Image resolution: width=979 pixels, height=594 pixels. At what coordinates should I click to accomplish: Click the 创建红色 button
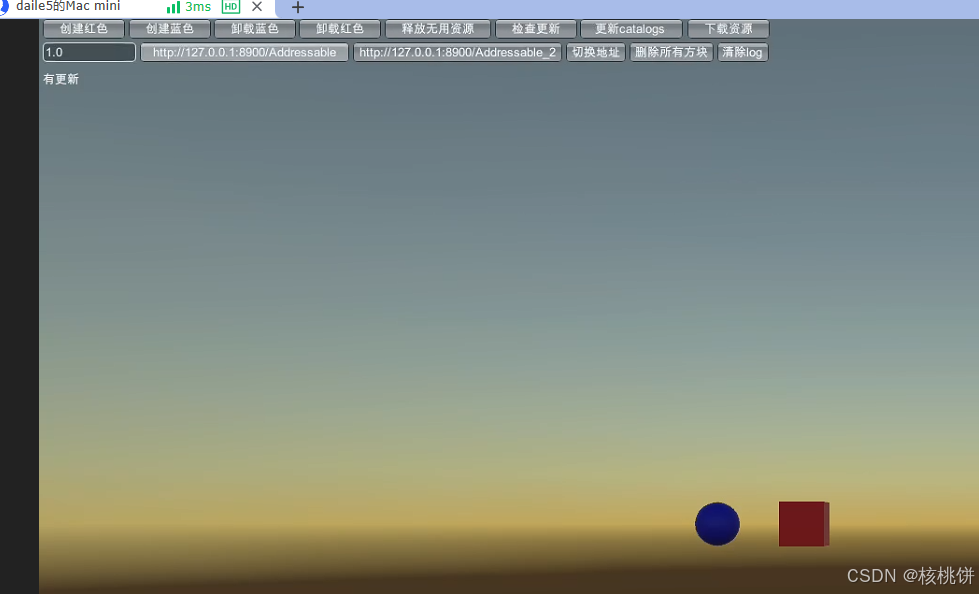coord(84,29)
